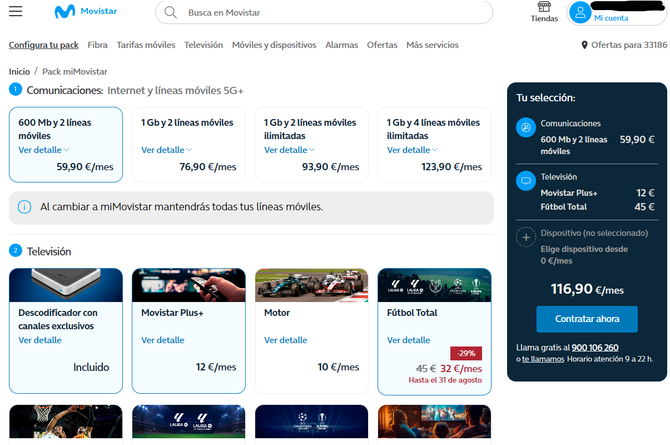Click the Comunicaciones icon in Tu selección
The height and width of the screenshot is (445, 670).
(526, 128)
